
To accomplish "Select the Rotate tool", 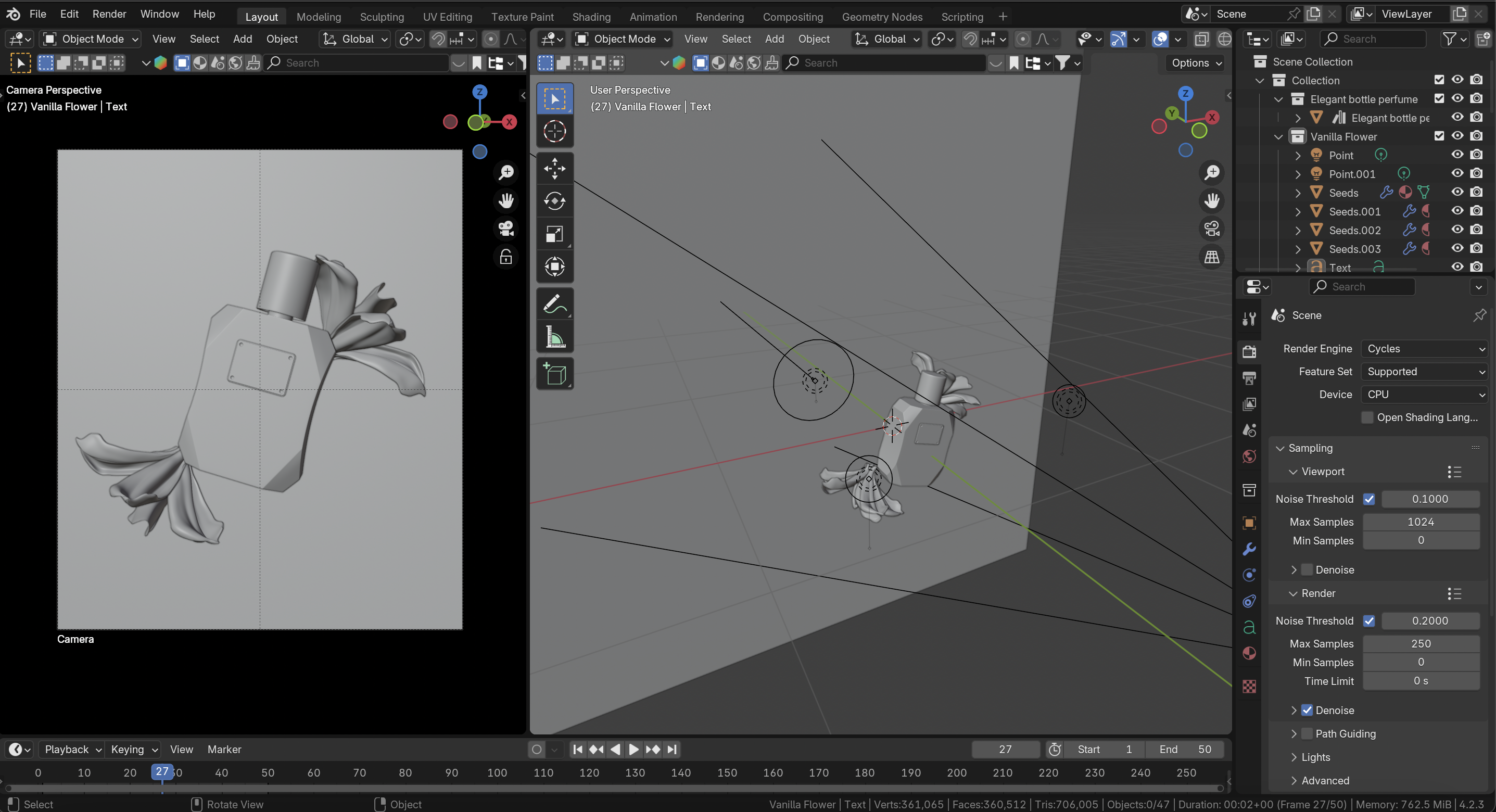I will (554, 201).
